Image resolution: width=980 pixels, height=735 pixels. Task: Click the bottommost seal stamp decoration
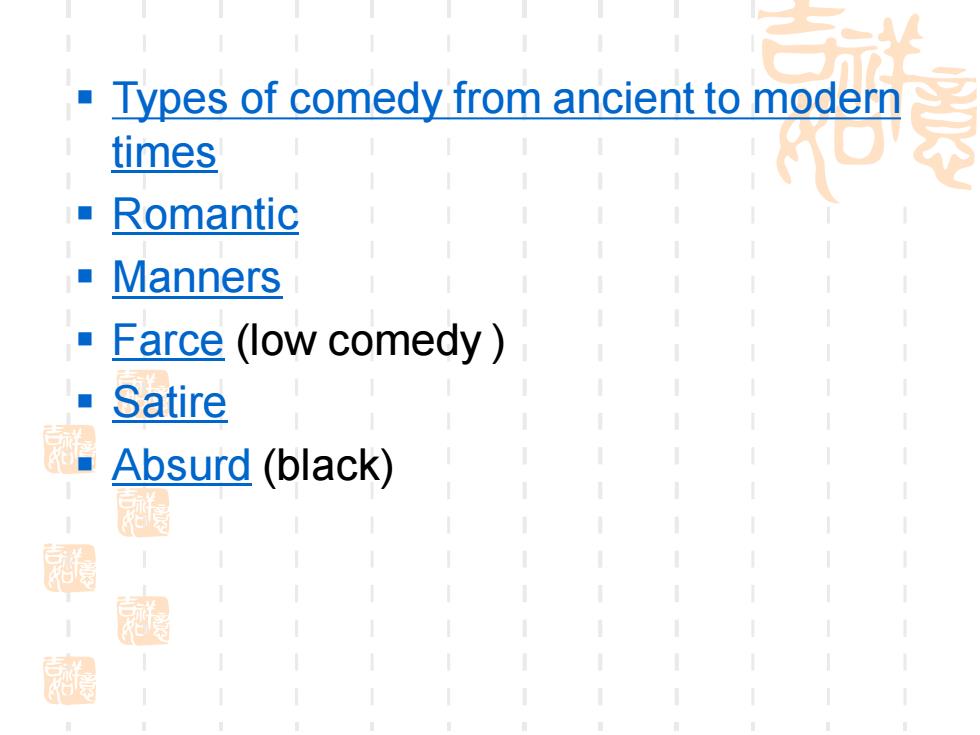69,680
